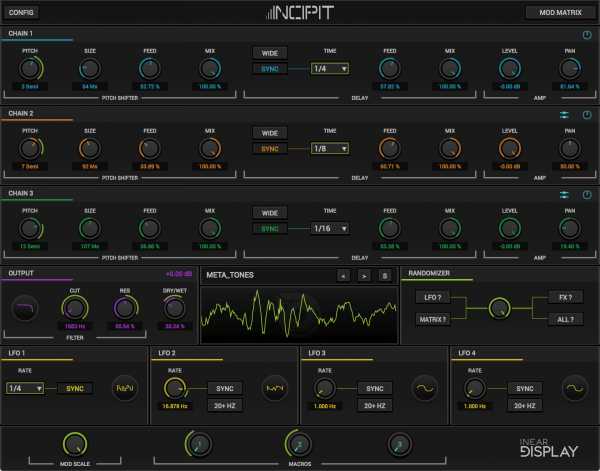Randomize LFO settings with LFO ?
Image resolution: width=600 pixels, height=471 pixels.
pyautogui.click(x=433, y=297)
